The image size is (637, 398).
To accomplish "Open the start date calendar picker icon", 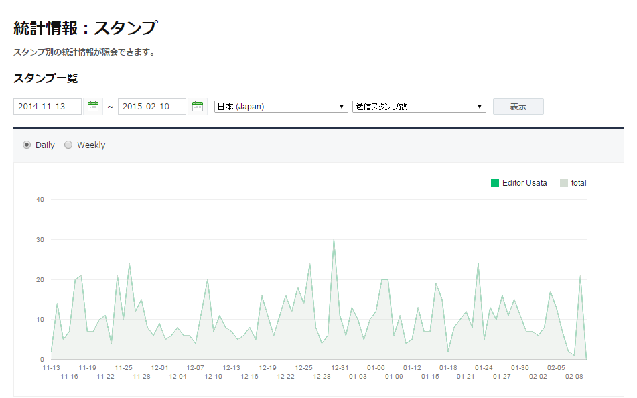I will [x=93, y=106].
